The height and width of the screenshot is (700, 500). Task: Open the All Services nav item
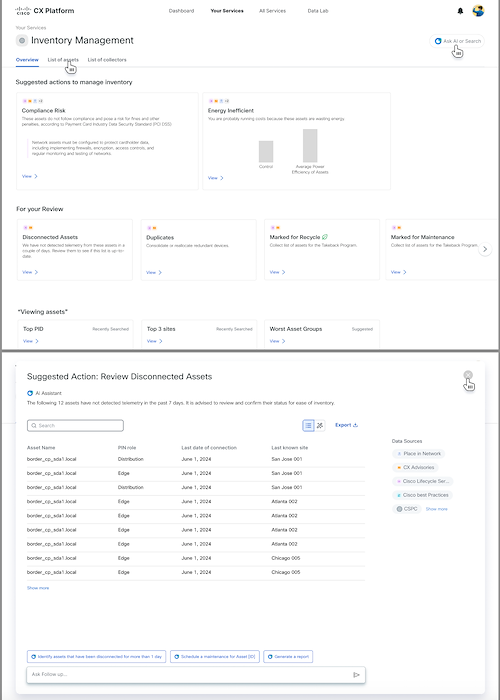coord(272,11)
